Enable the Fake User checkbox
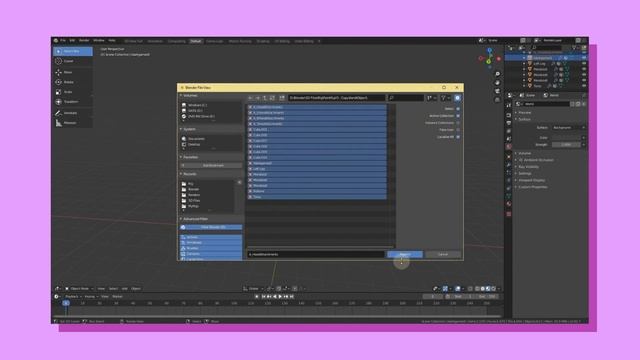The height and width of the screenshot is (360, 640). pos(458,130)
